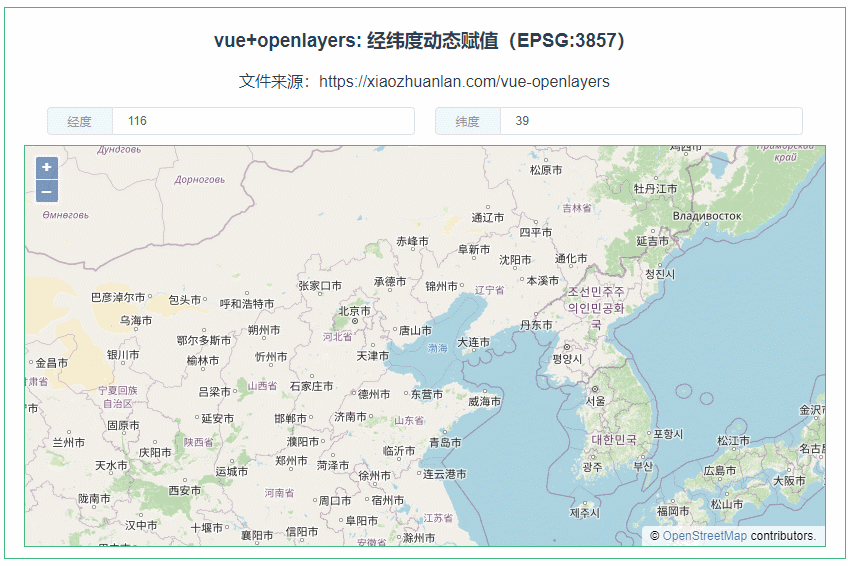Click the 承德市 label on map

pyautogui.click(x=389, y=282)
